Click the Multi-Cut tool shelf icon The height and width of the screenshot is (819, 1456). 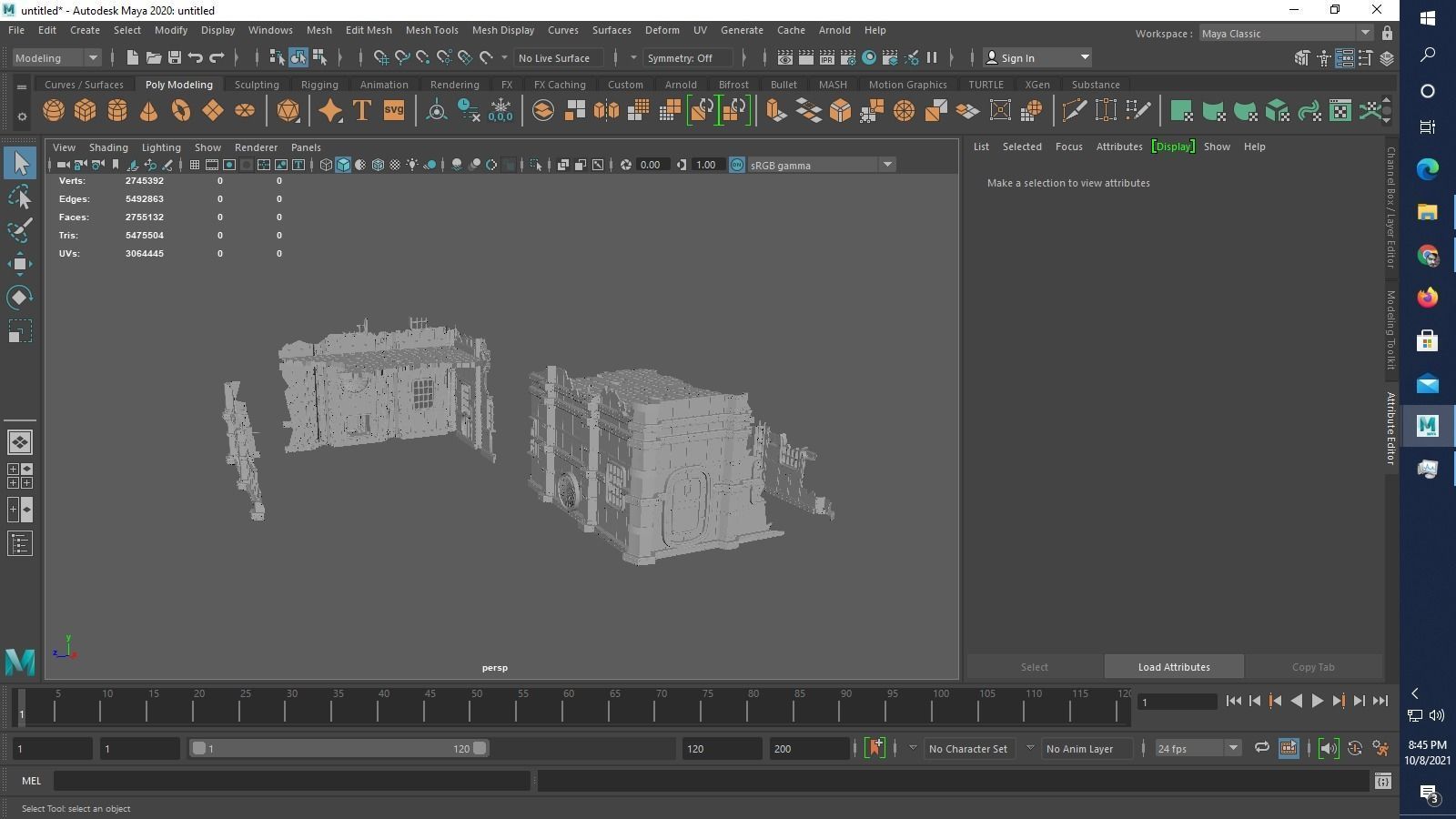click(1074, 111)
